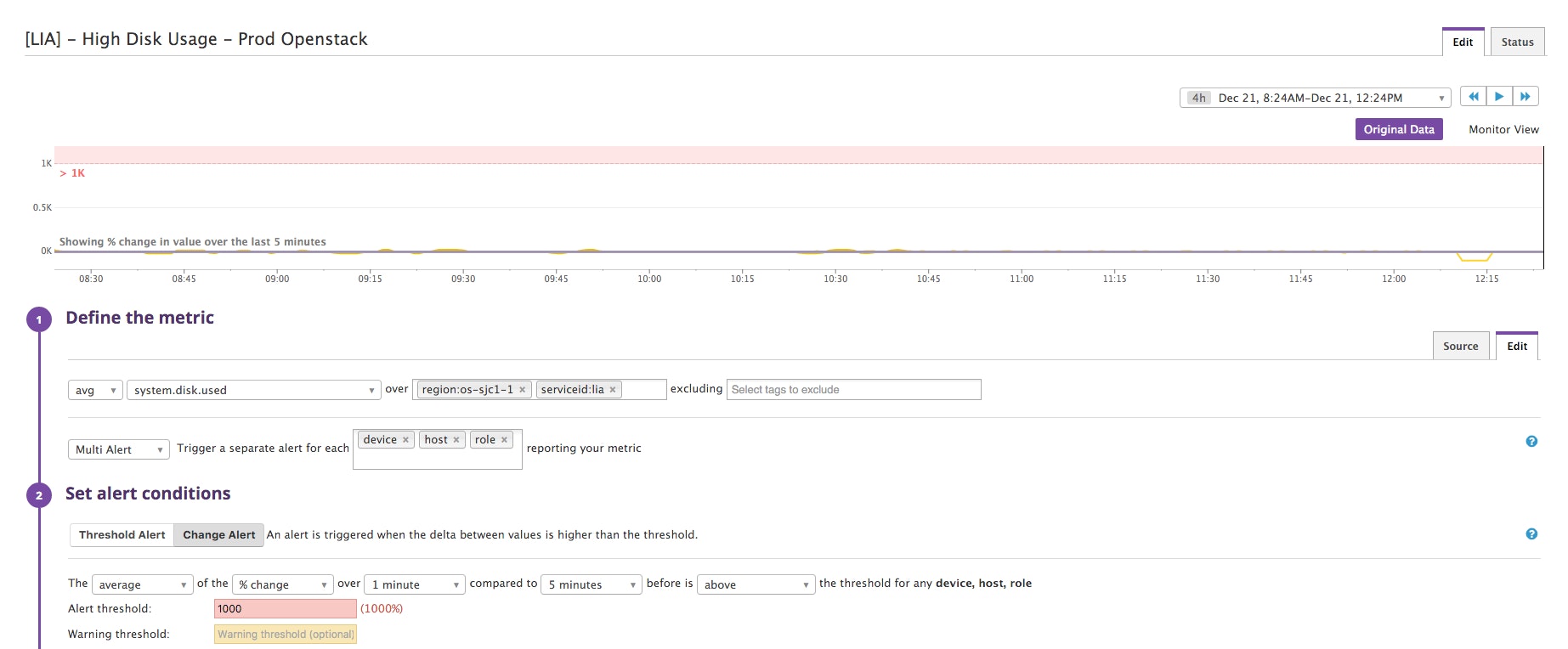Remove the device group tag
Screen dimensions: 1568x649
[x=405, y=440]
